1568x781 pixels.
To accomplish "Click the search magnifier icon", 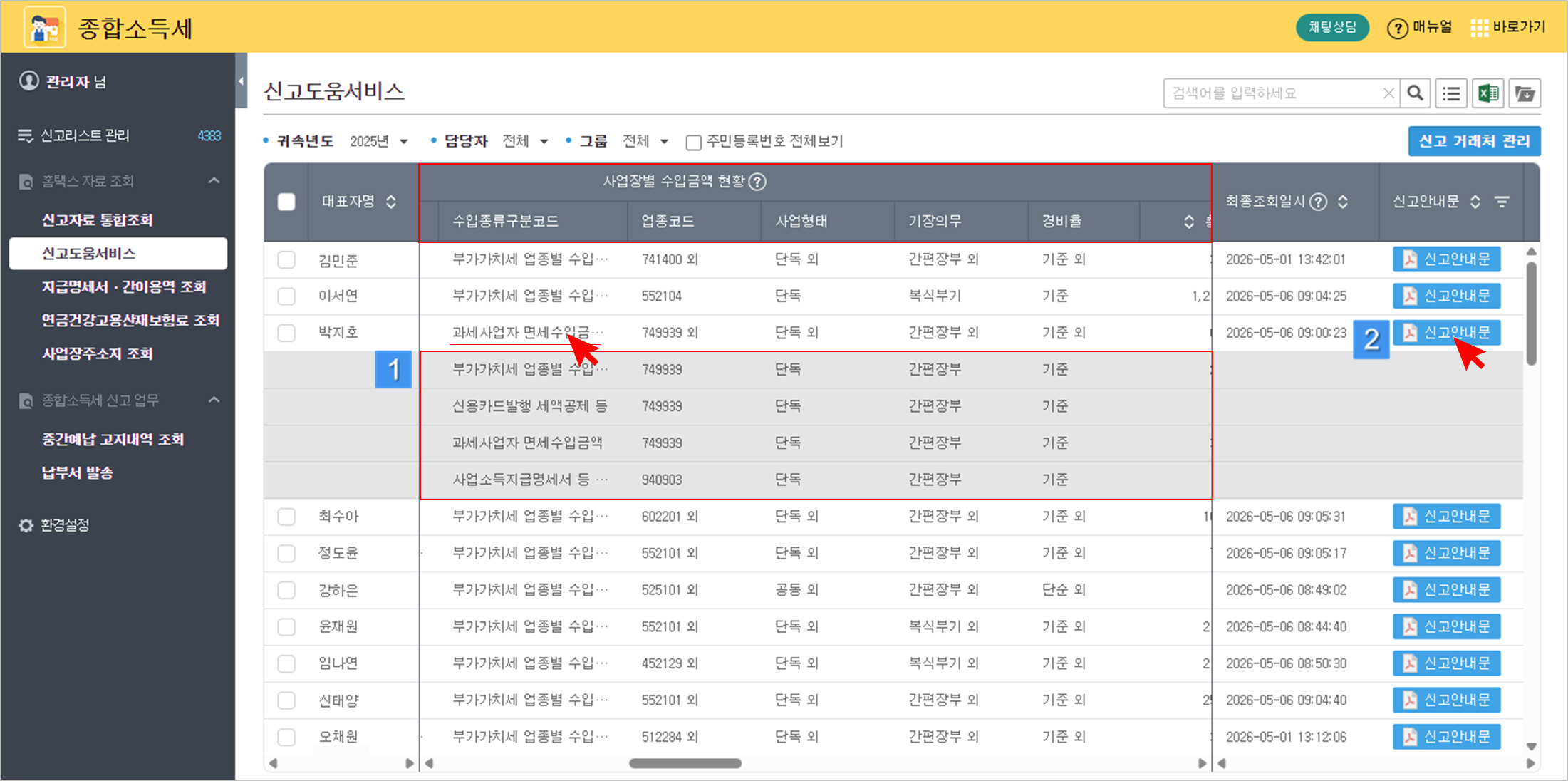I will tap(1416, 93).
